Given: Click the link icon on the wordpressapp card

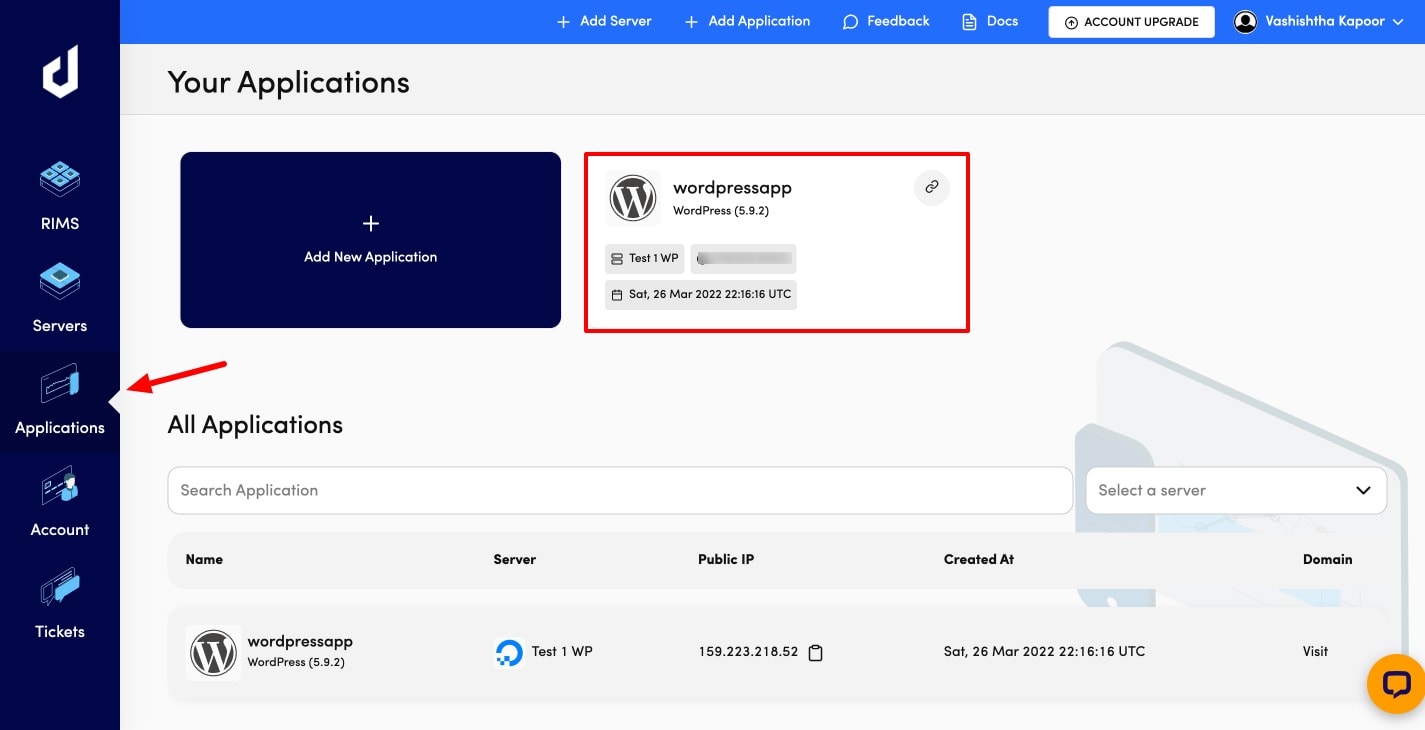Looking at the screenshot, I should (x=932, y=187).
